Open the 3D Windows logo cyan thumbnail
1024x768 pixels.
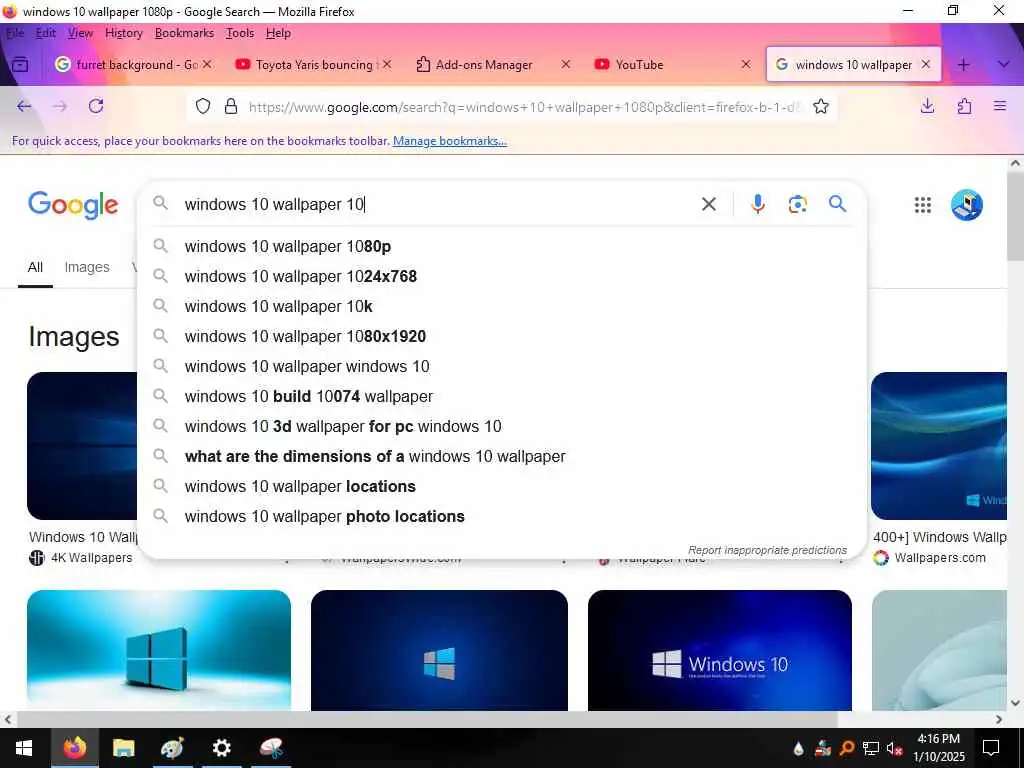coord(159,650)
